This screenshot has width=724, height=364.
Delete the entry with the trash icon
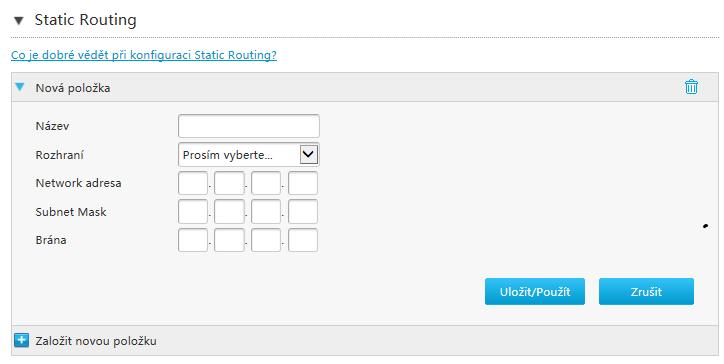coord(691,87)
